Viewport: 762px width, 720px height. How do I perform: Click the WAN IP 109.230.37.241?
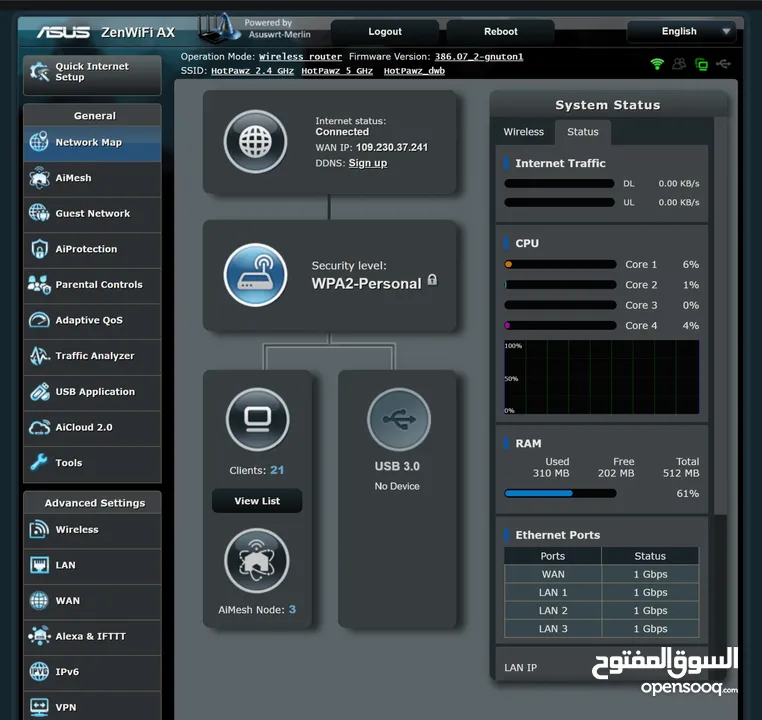[x=392, y=147]
